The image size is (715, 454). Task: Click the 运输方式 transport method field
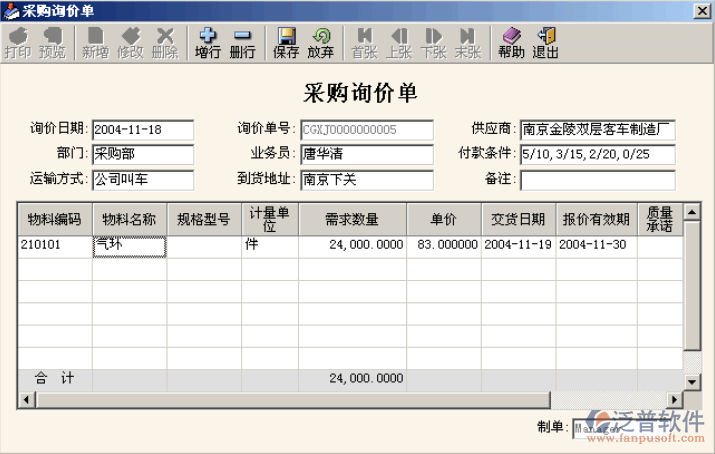pyautogui.click(x=142, y=180)
